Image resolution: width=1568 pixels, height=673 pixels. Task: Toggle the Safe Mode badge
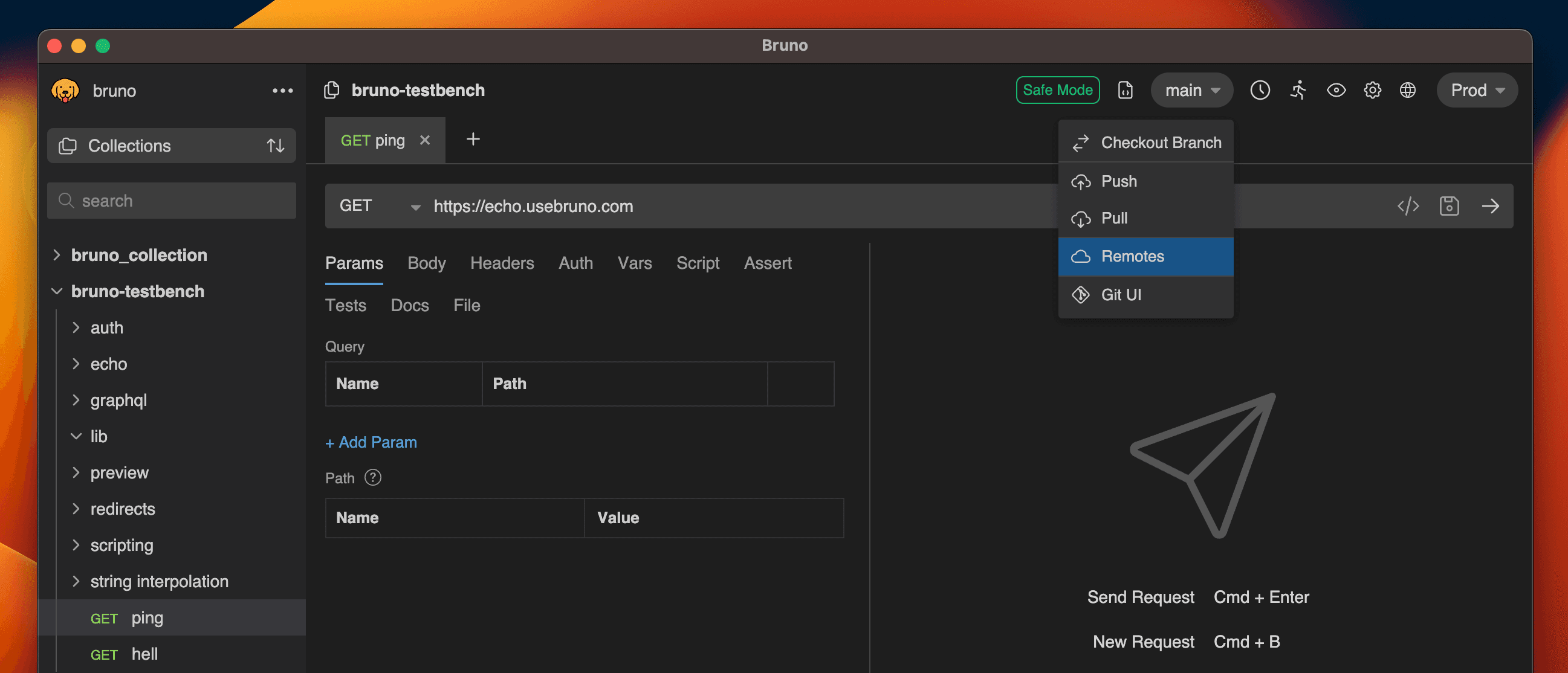click(1057, 90)
